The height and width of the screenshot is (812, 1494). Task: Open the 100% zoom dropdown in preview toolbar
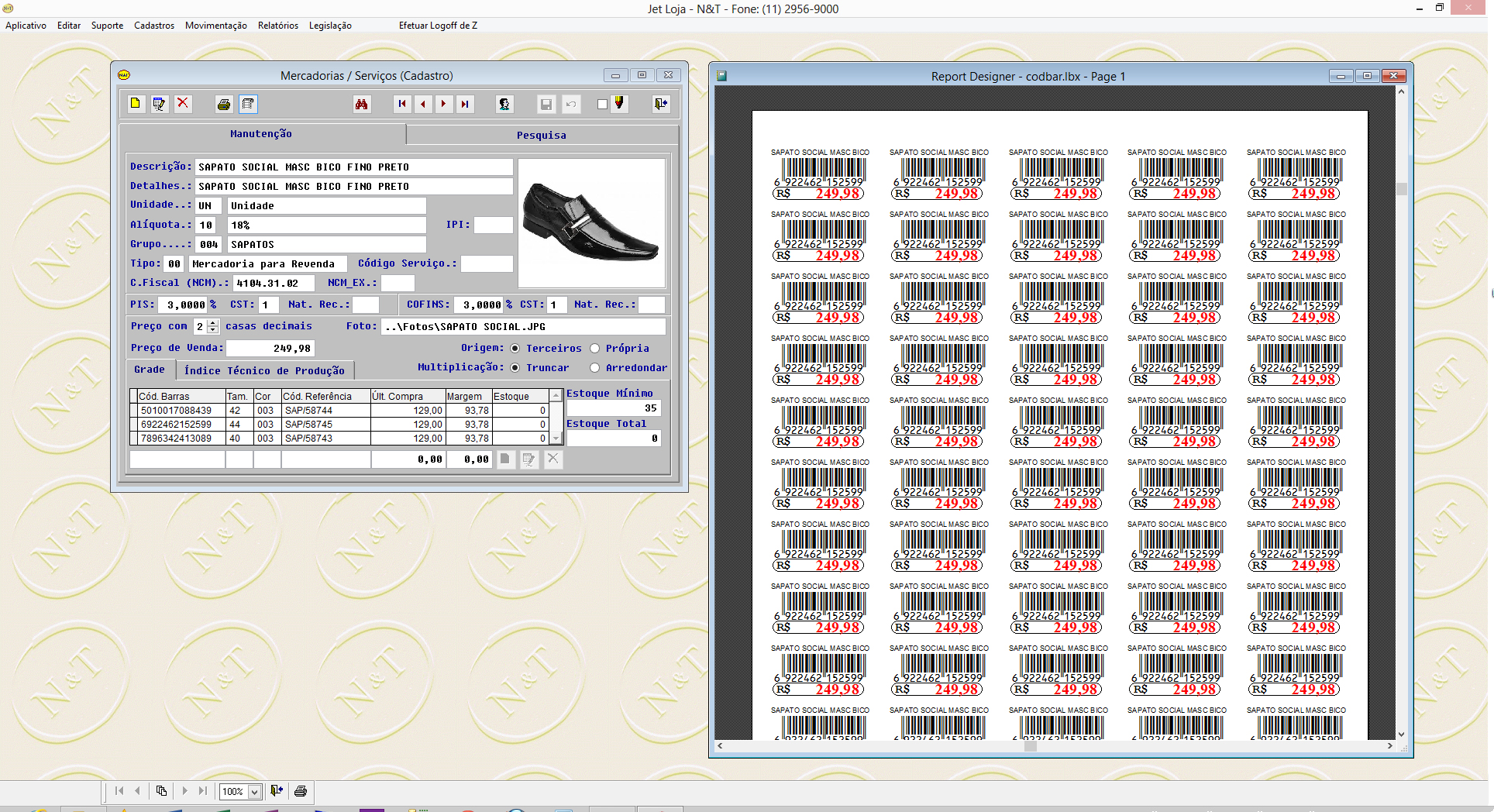pos(254,792)
